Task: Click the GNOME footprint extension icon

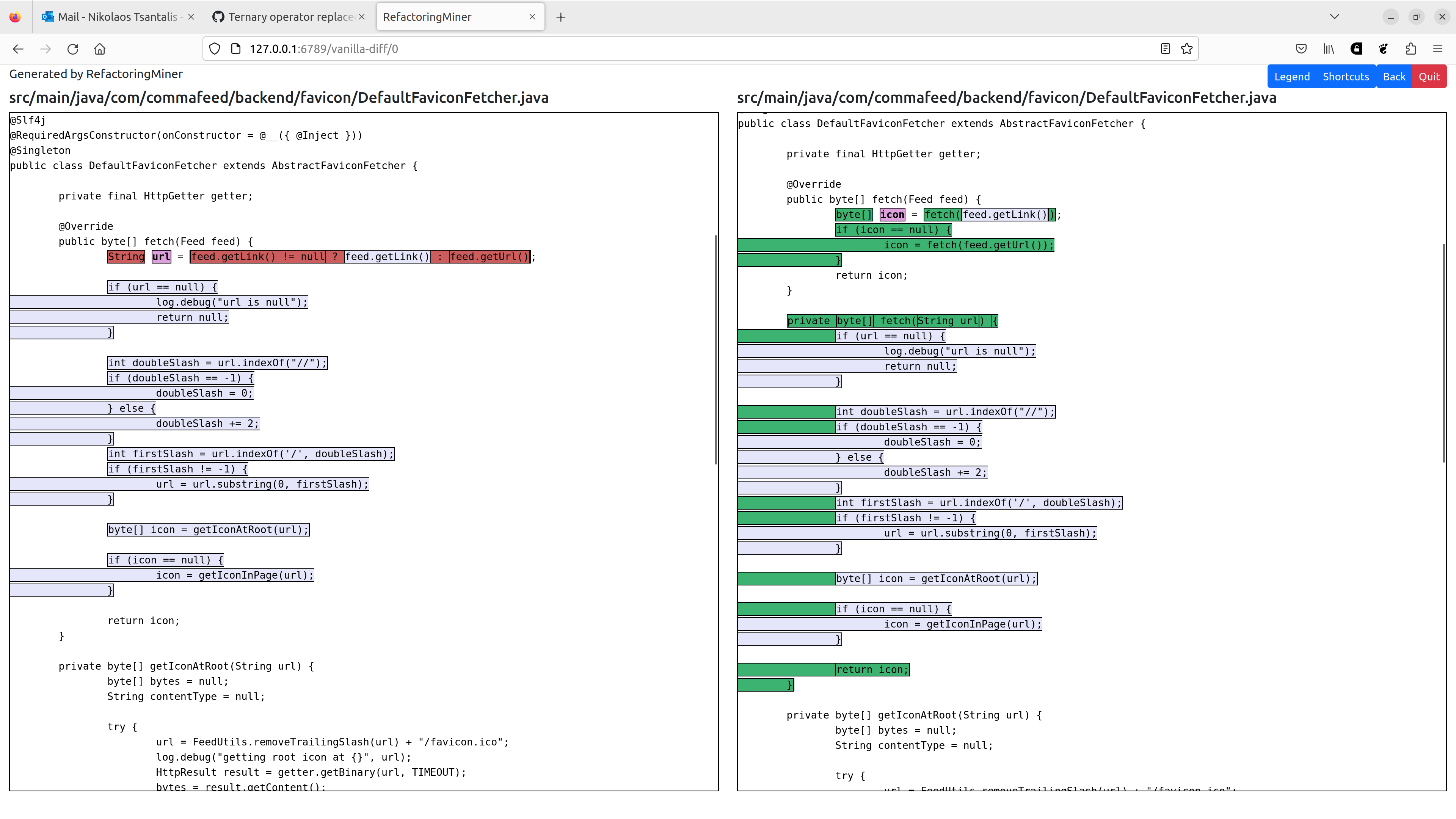Action: click(1382, 49)
